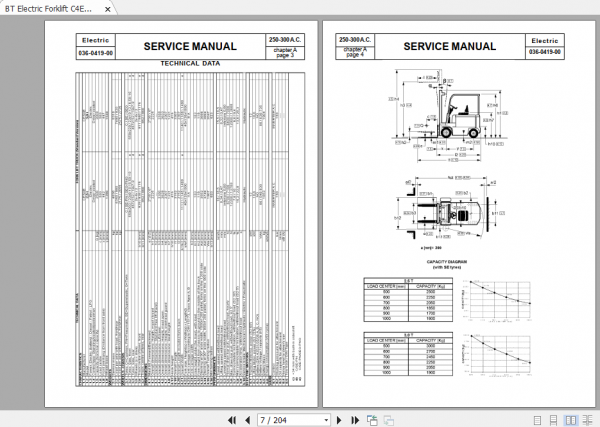This screenshot has height=427, width=600.
Task: Click 'chapter A page 3' header cell
Action: click(285, 52)
